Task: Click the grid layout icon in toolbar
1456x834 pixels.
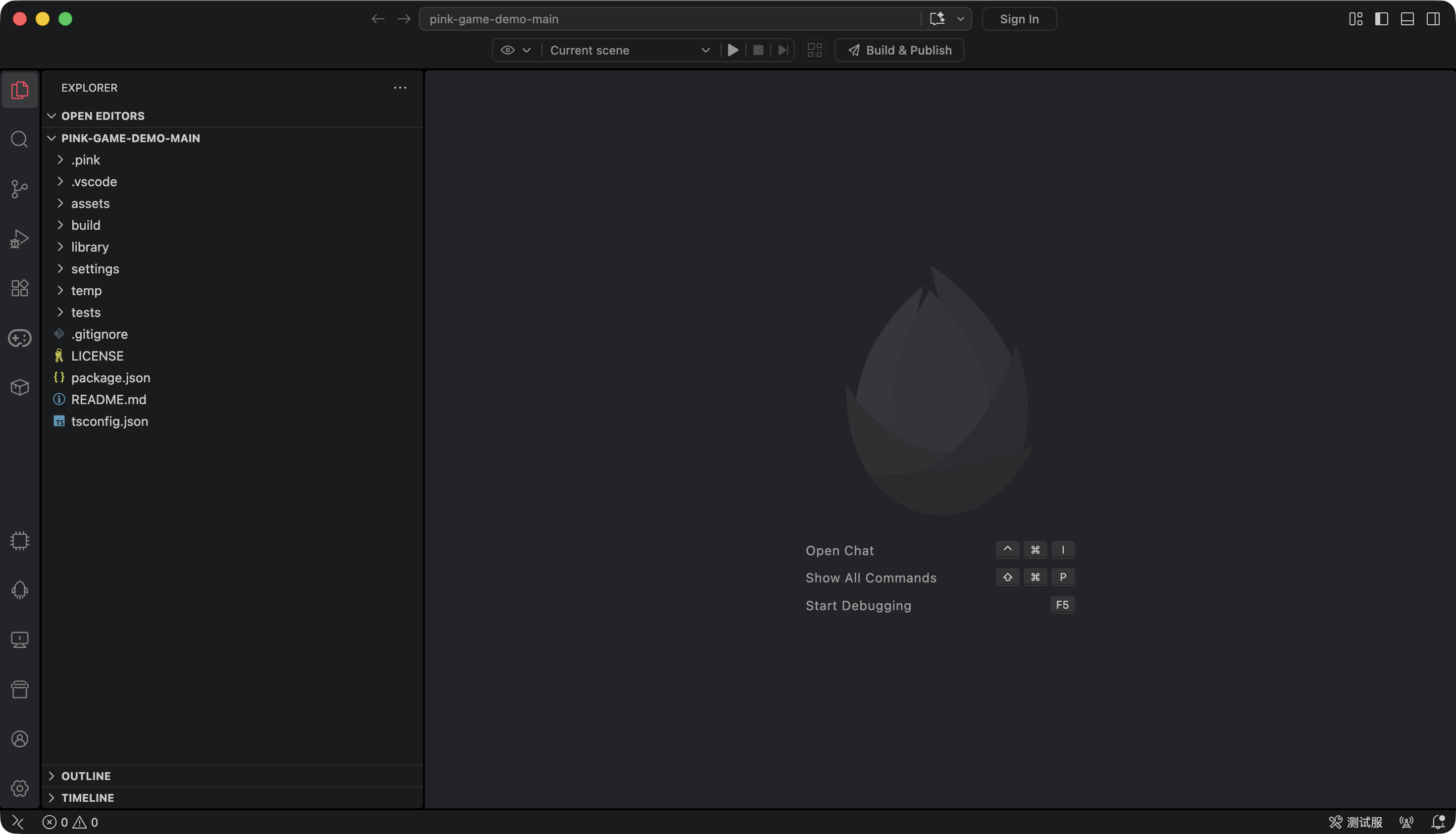Action: click(815, 51)
